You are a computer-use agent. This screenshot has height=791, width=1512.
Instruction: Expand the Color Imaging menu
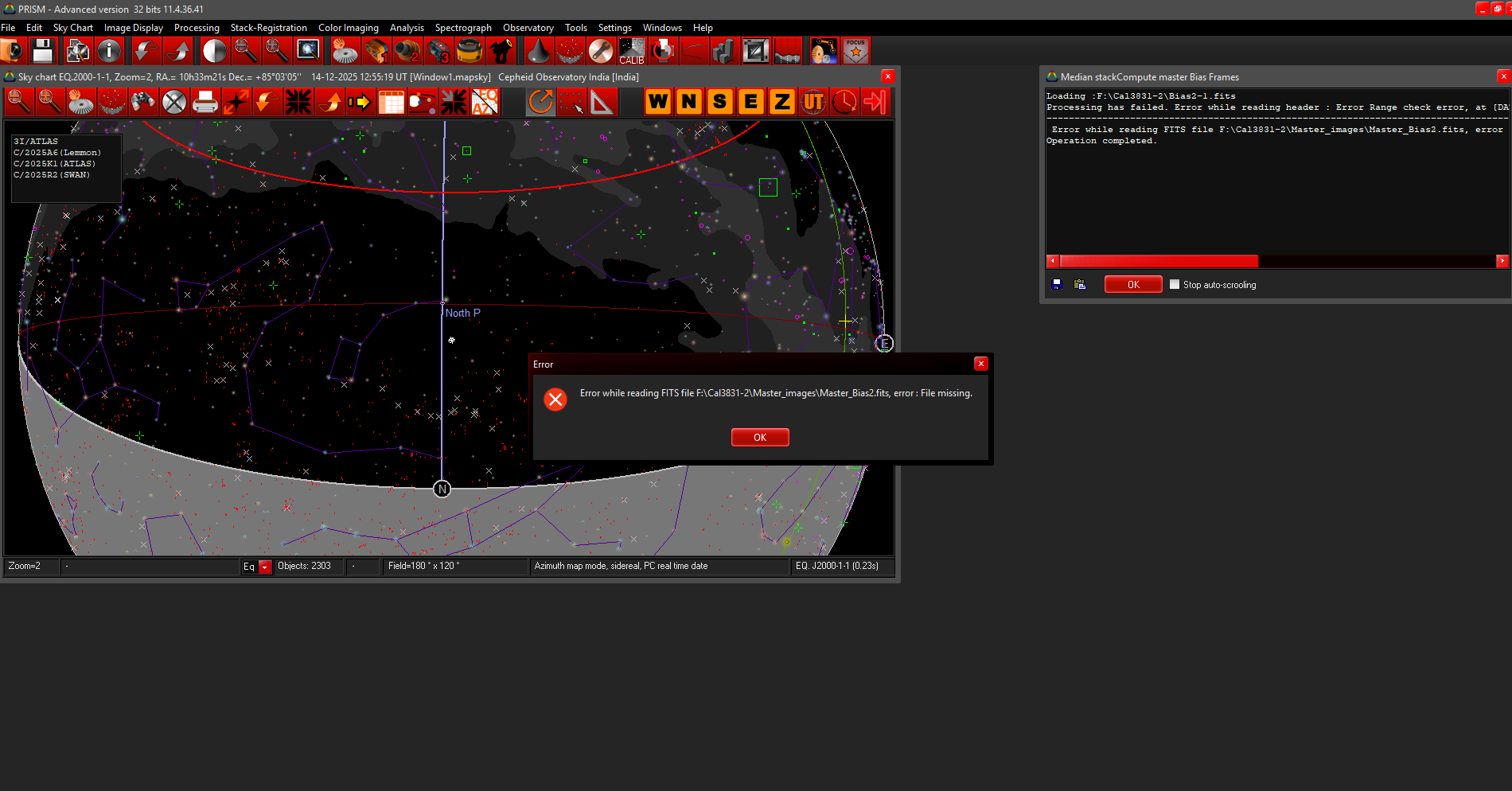(x=348, y=28)
